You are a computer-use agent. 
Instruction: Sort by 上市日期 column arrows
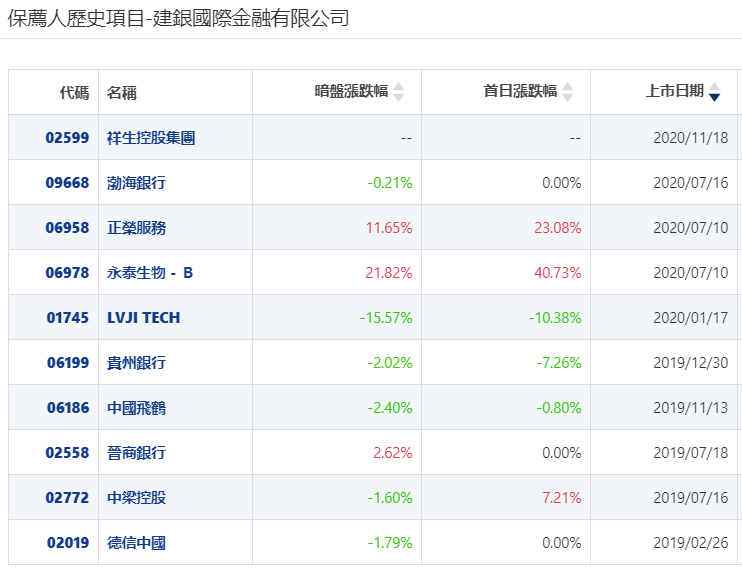click(715, 92)
